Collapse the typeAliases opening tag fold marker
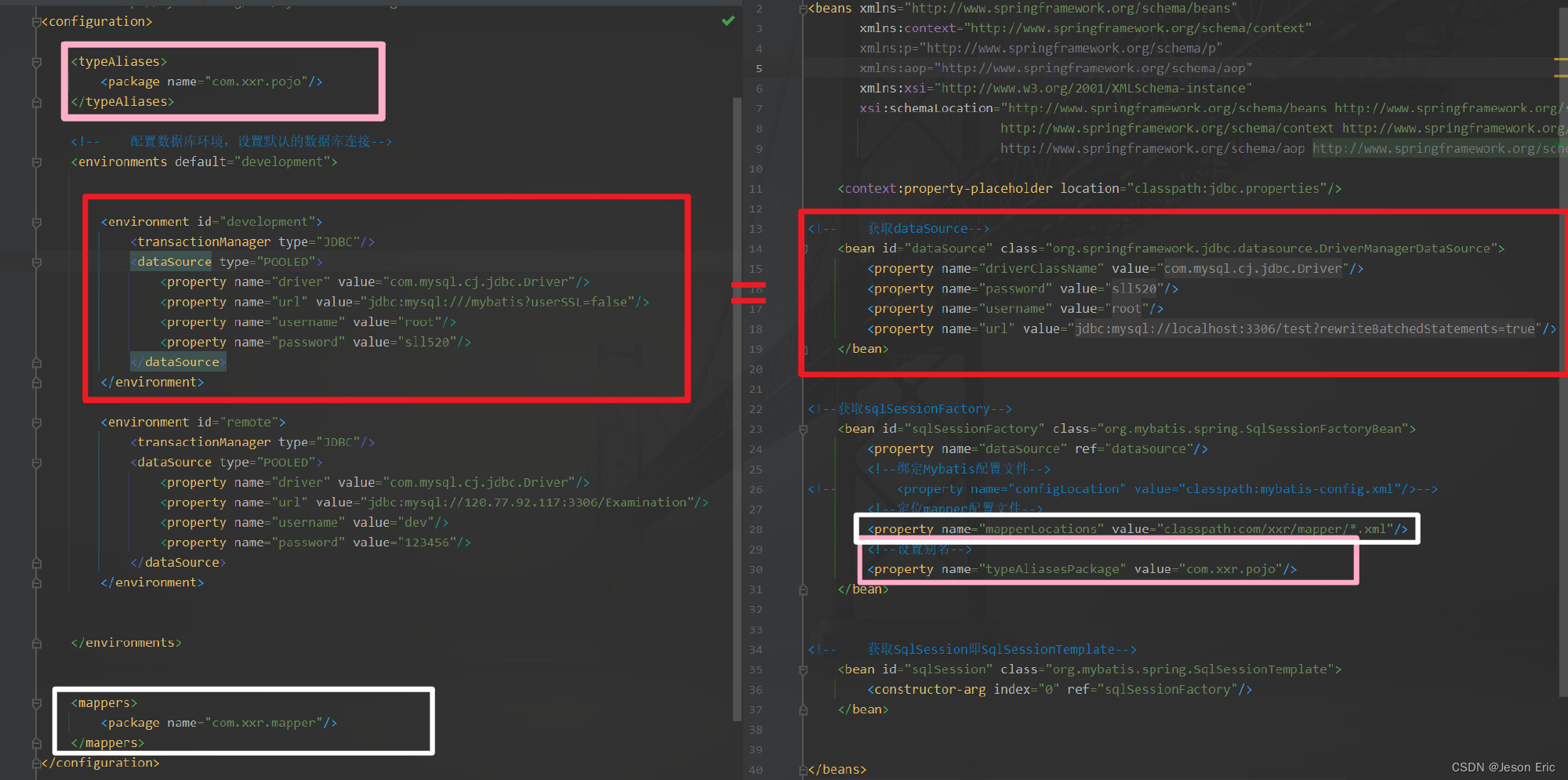The image size is (1568, 780). [x=36, y=62]
